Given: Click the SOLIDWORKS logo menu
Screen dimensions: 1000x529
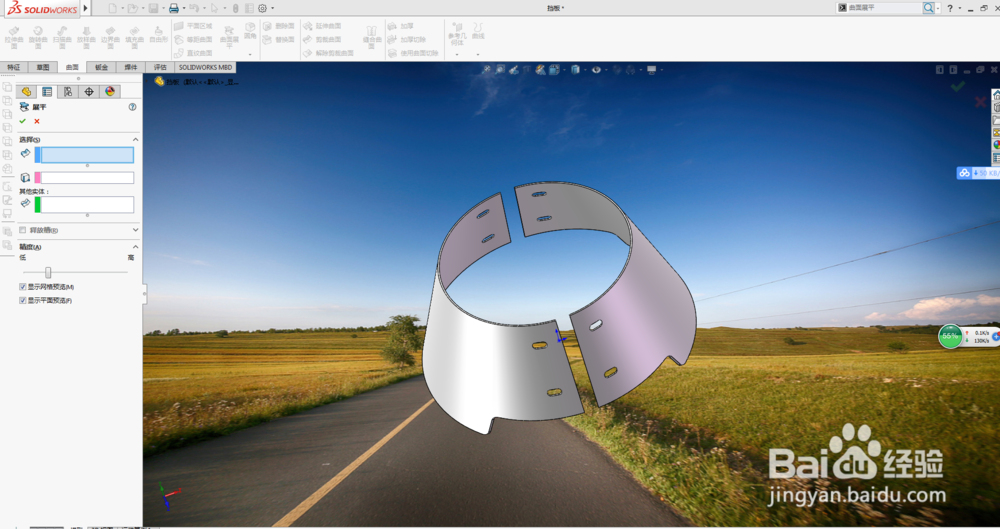Looking at the screenshot, I should 42,8.
